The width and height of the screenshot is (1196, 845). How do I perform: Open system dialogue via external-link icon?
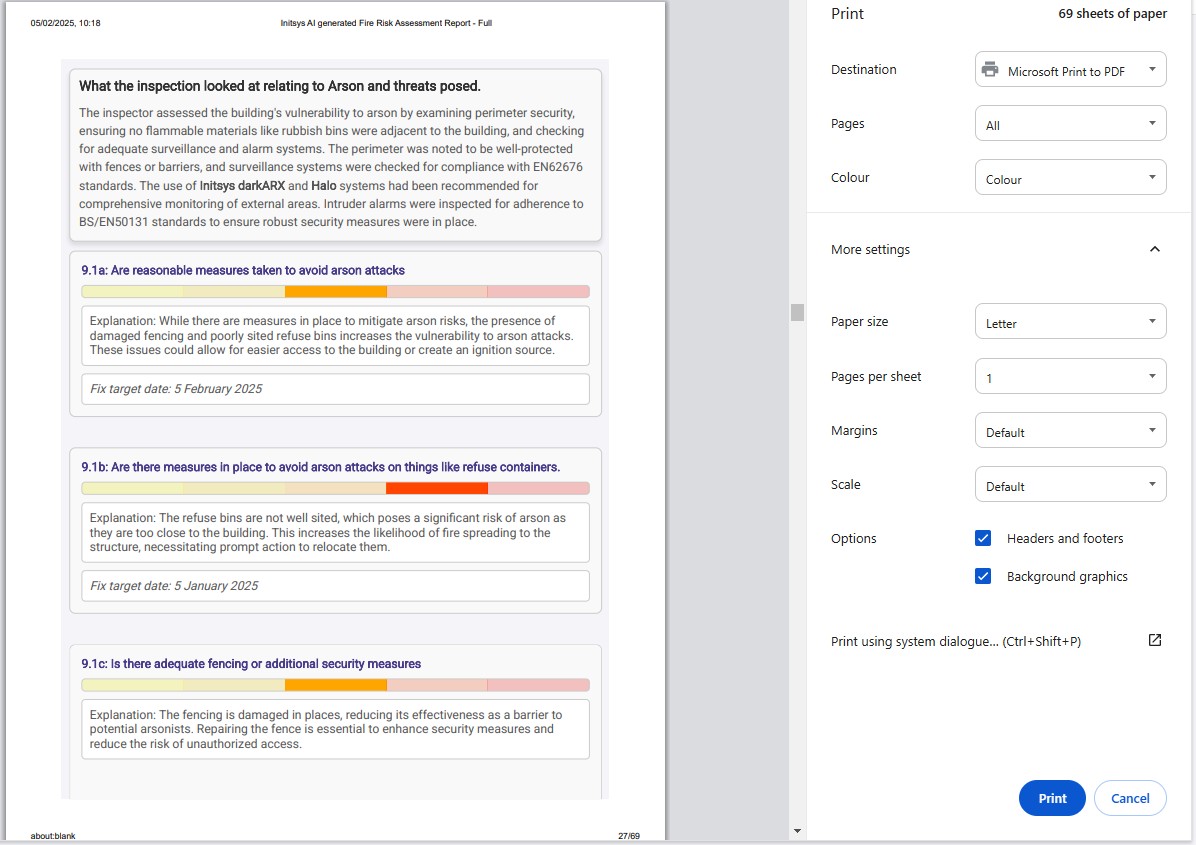1155,641
